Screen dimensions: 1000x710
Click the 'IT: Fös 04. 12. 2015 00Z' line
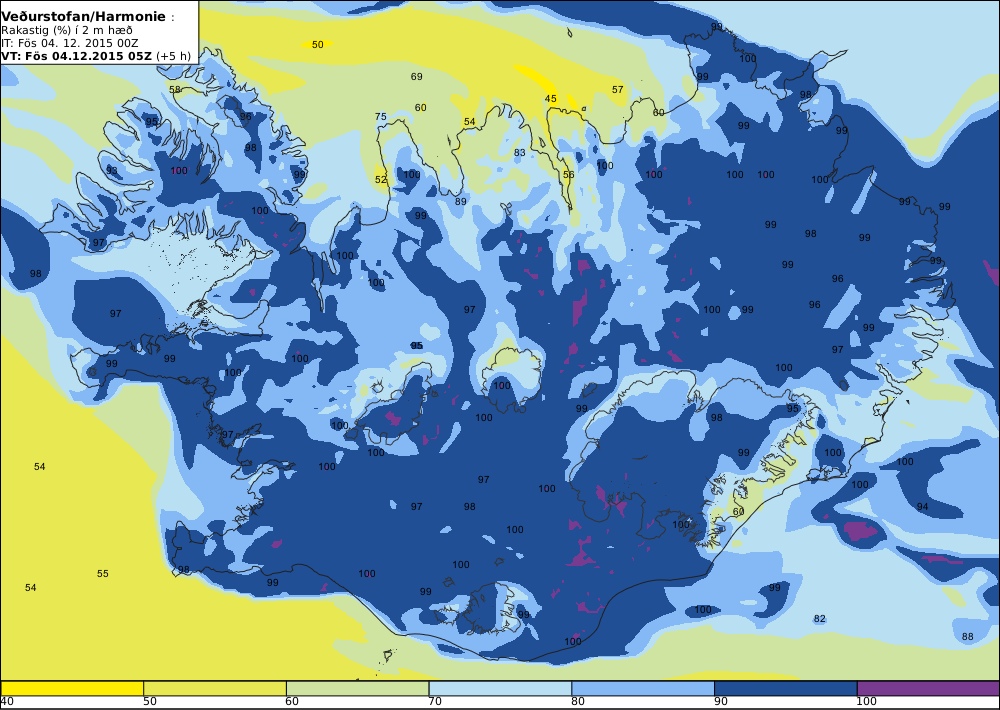click(69, 43)
